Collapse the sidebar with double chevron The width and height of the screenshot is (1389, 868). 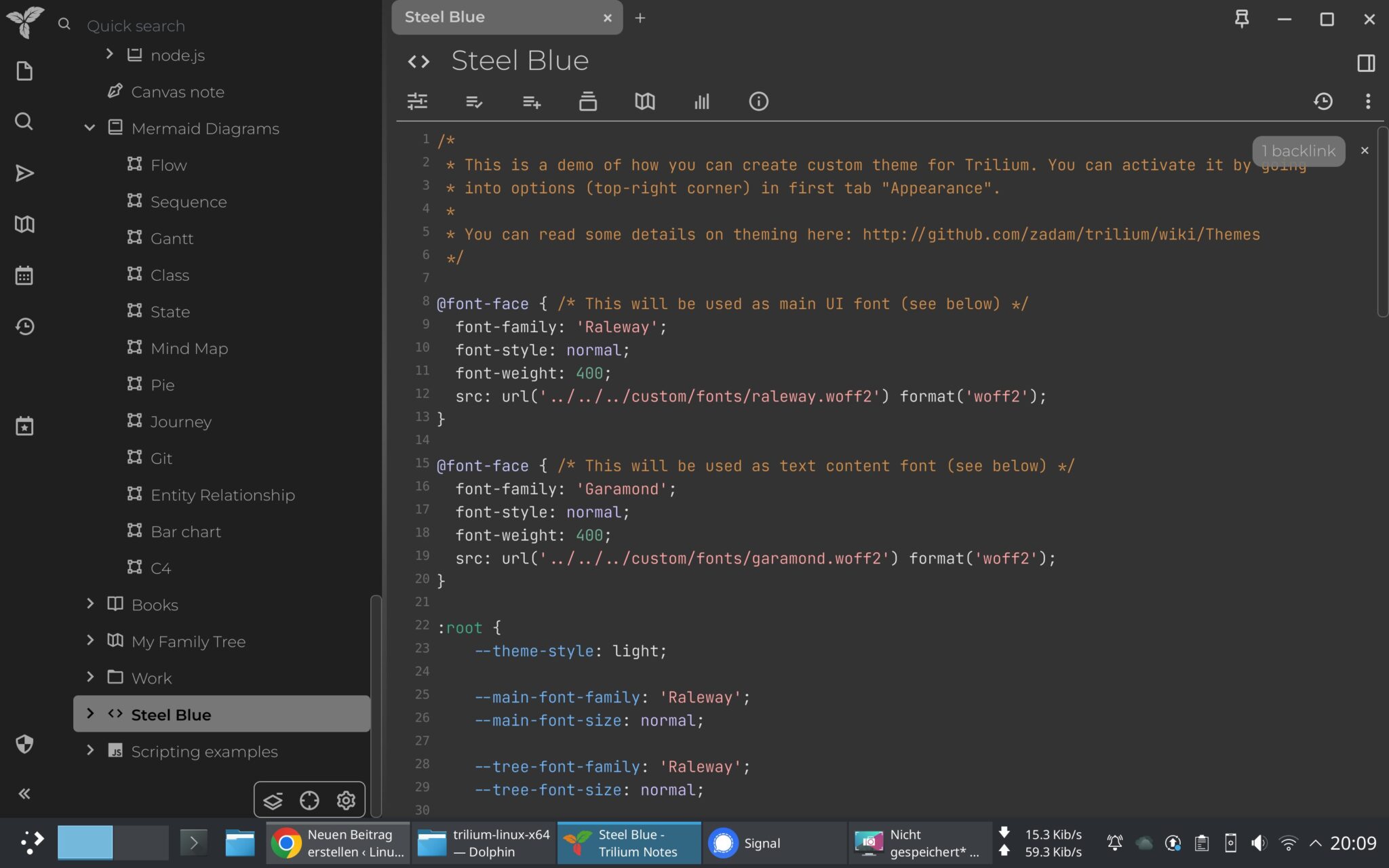pos(24,793)
